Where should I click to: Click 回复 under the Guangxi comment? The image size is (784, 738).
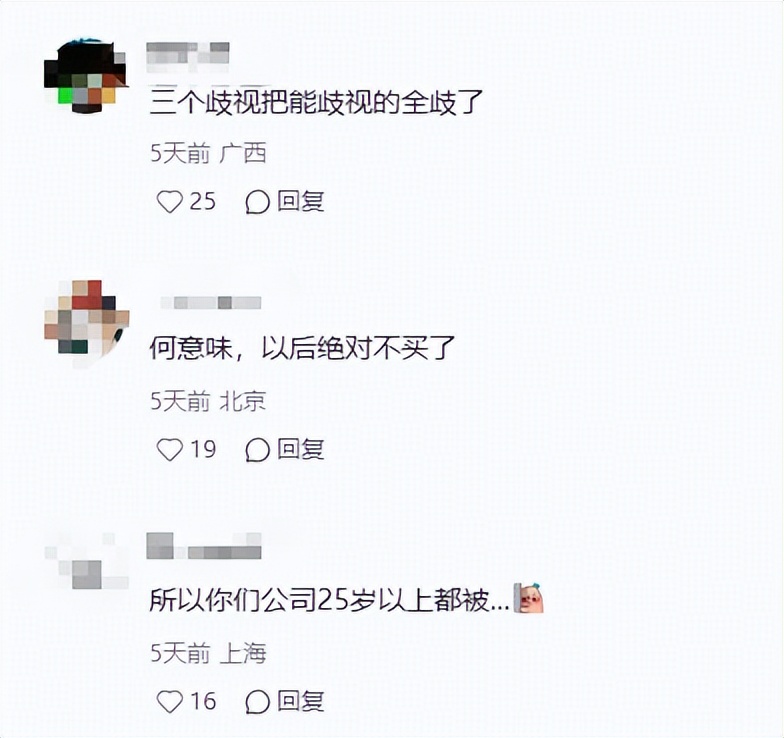coord(300,202)
